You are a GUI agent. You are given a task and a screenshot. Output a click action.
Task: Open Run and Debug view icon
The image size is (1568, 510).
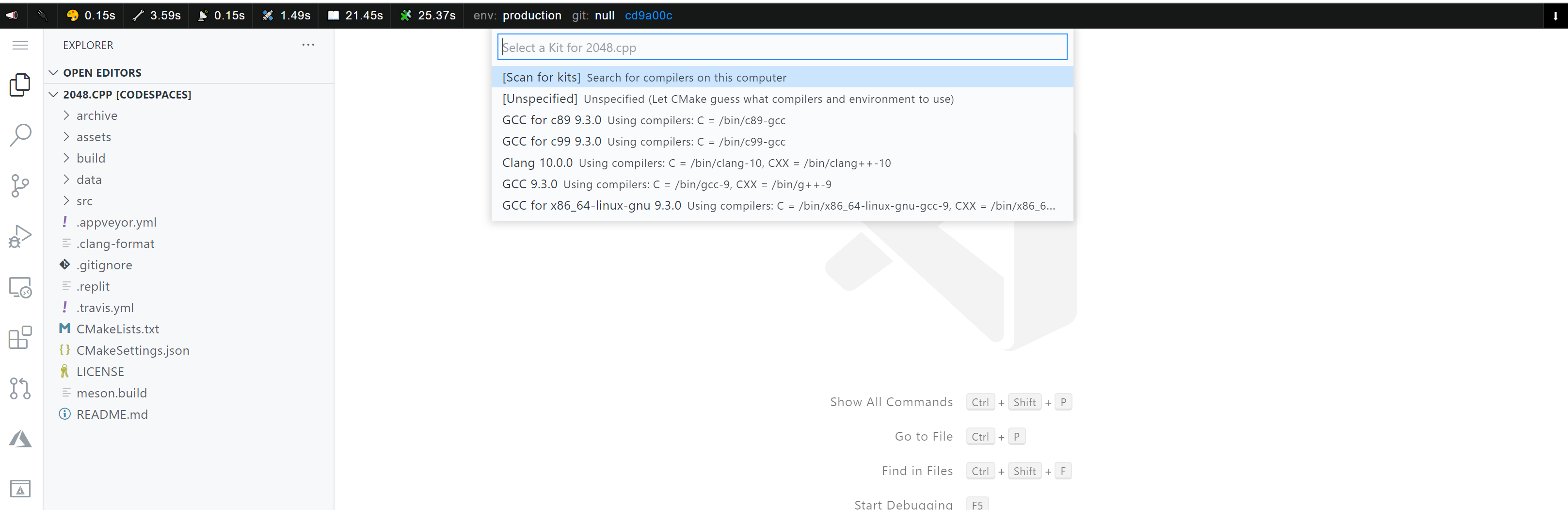21,236
